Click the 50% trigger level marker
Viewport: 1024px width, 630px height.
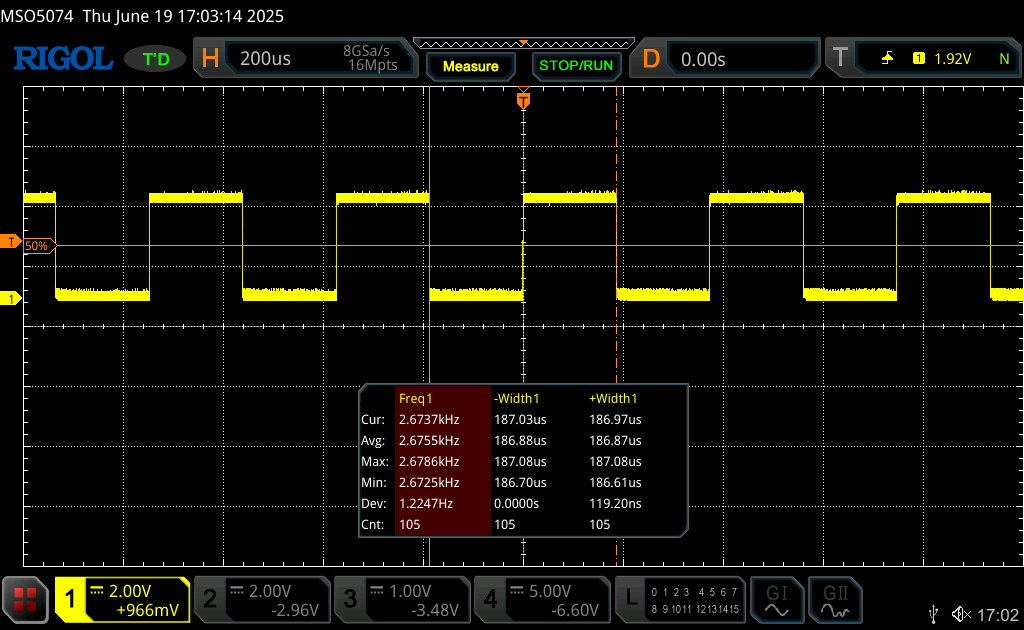pyautogui.click(x=36, y=245)
